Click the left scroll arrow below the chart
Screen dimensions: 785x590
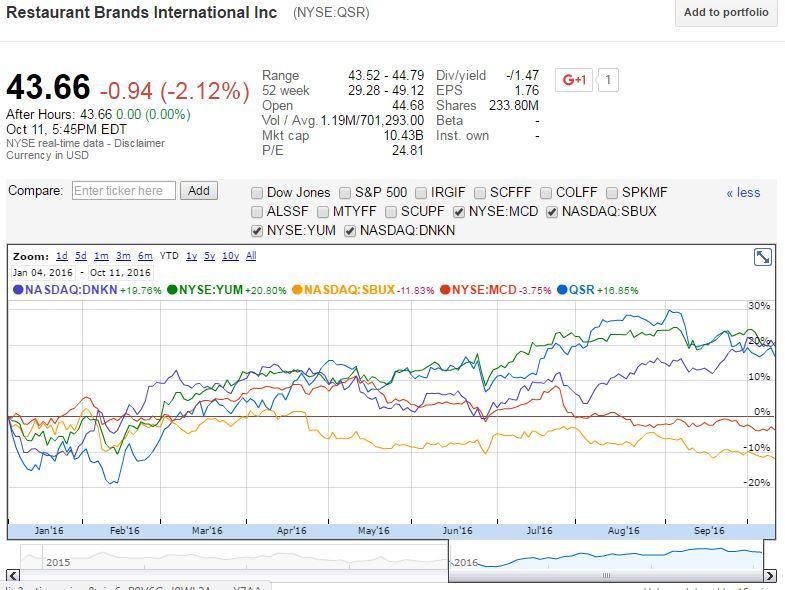point(13,575)
